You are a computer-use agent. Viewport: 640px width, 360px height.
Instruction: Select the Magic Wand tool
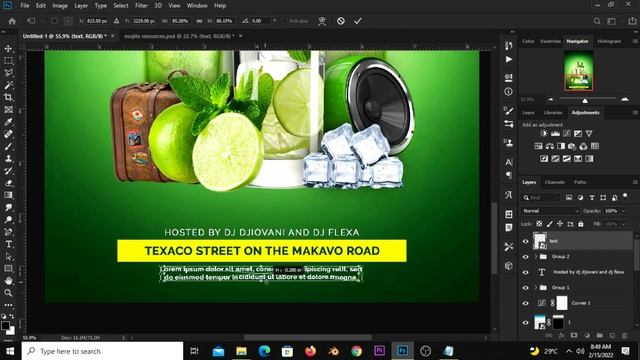(8, 85)
